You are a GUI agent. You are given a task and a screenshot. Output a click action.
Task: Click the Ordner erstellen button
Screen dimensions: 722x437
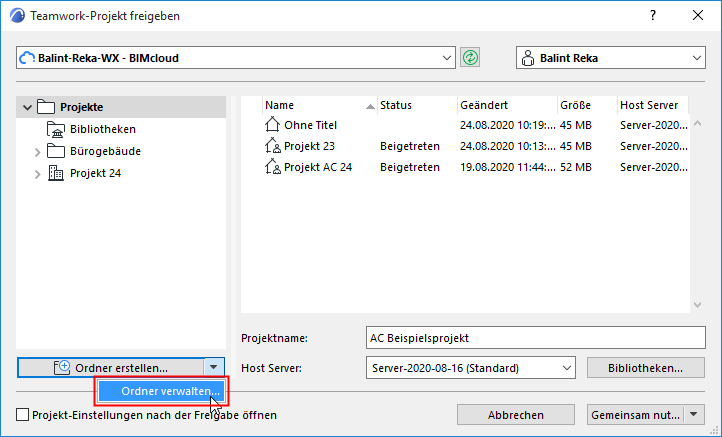tap(111, 367)
